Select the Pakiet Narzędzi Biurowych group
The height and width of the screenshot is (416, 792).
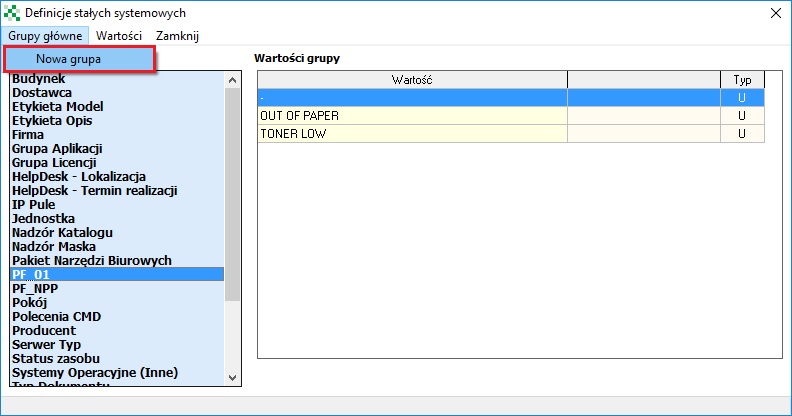[x=117, y=261]
